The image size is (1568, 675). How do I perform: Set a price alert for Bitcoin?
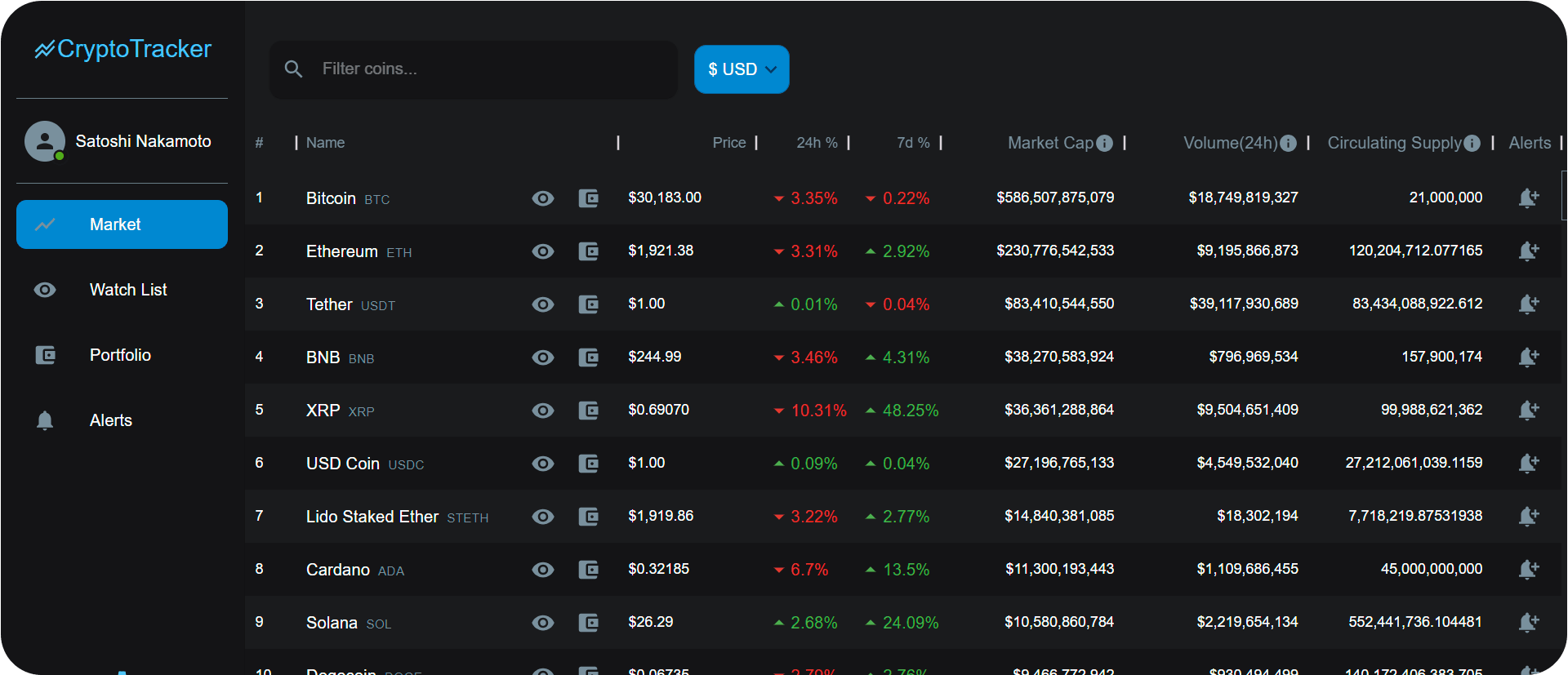click(1528, 198)
